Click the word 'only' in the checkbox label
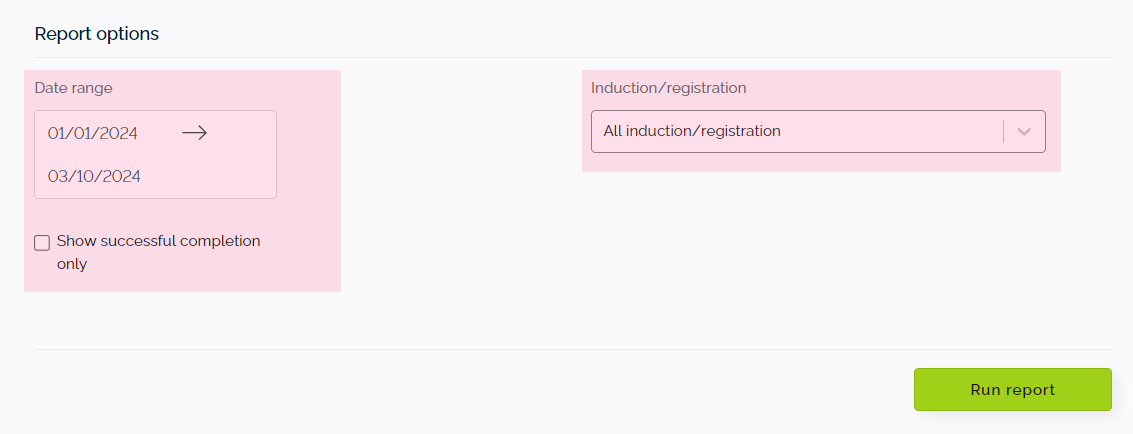The width and height of the screenshot is (1133, 434). point(72,264)
